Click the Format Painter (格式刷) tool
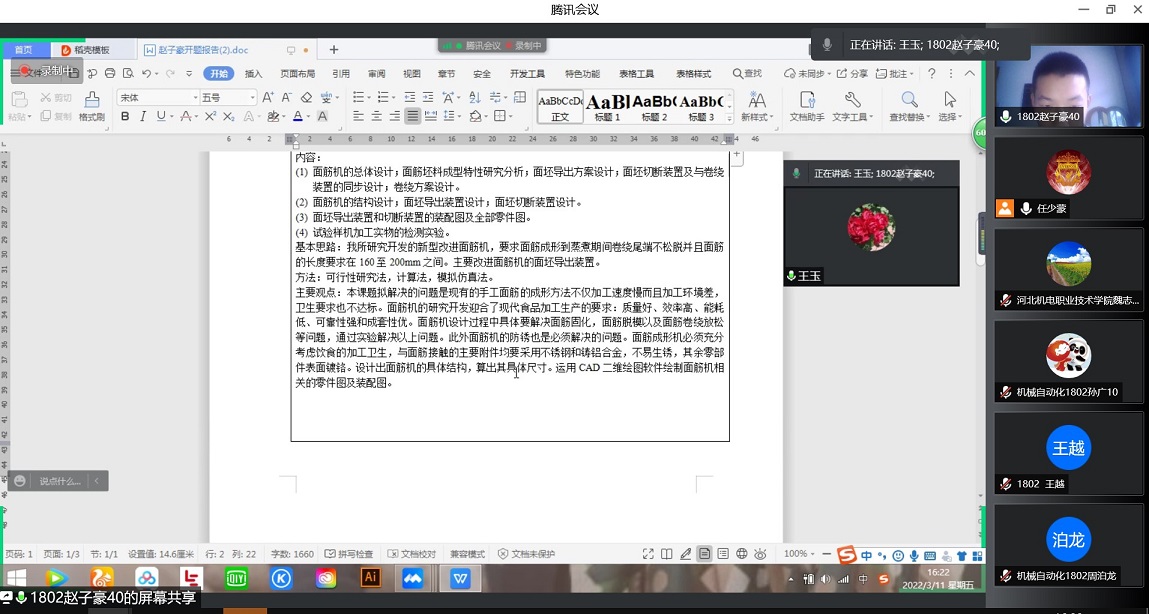This screenshot has width=1149, height=614. pos(92,106)
